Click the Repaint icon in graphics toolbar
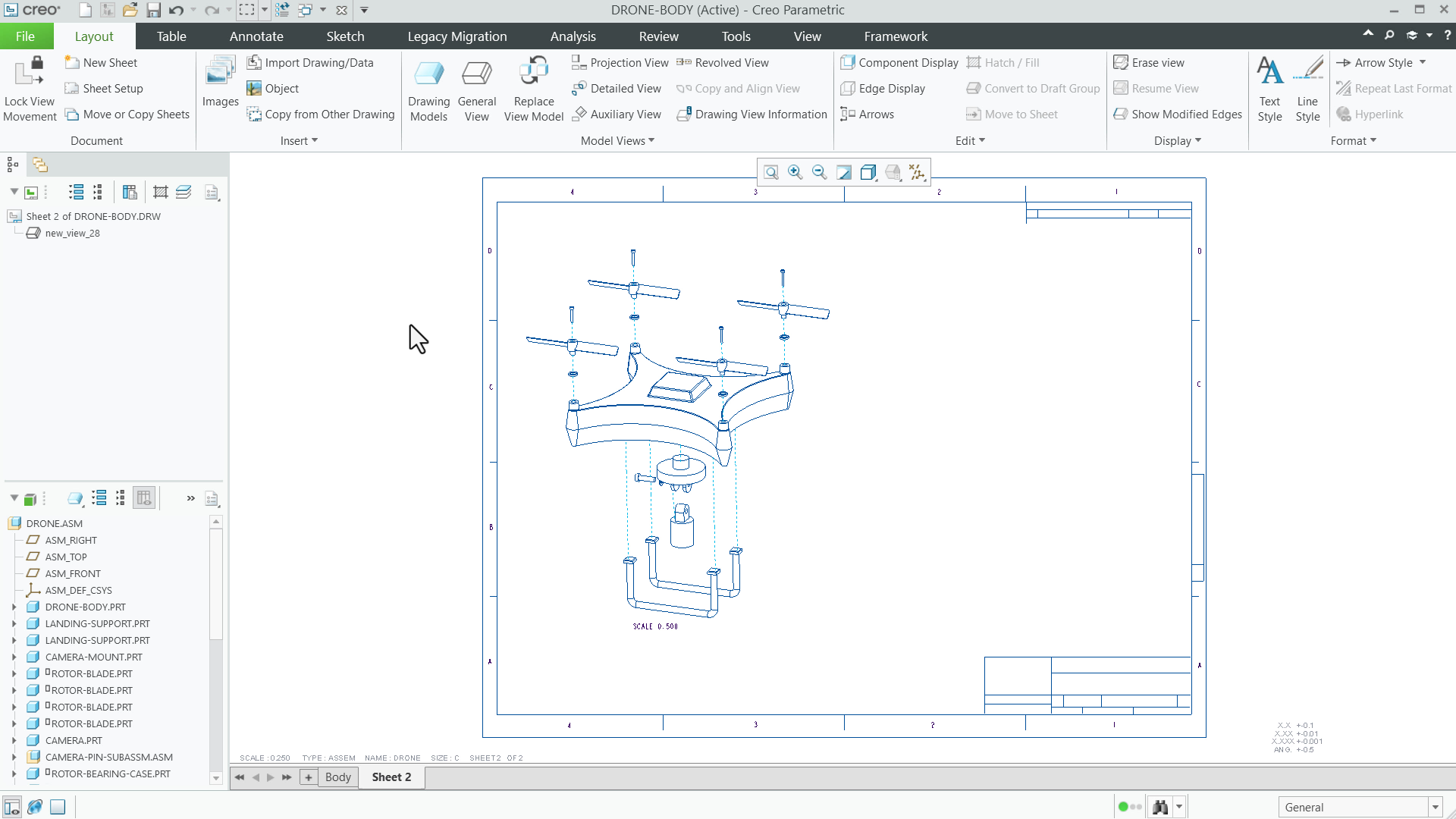 pos(843,172)
